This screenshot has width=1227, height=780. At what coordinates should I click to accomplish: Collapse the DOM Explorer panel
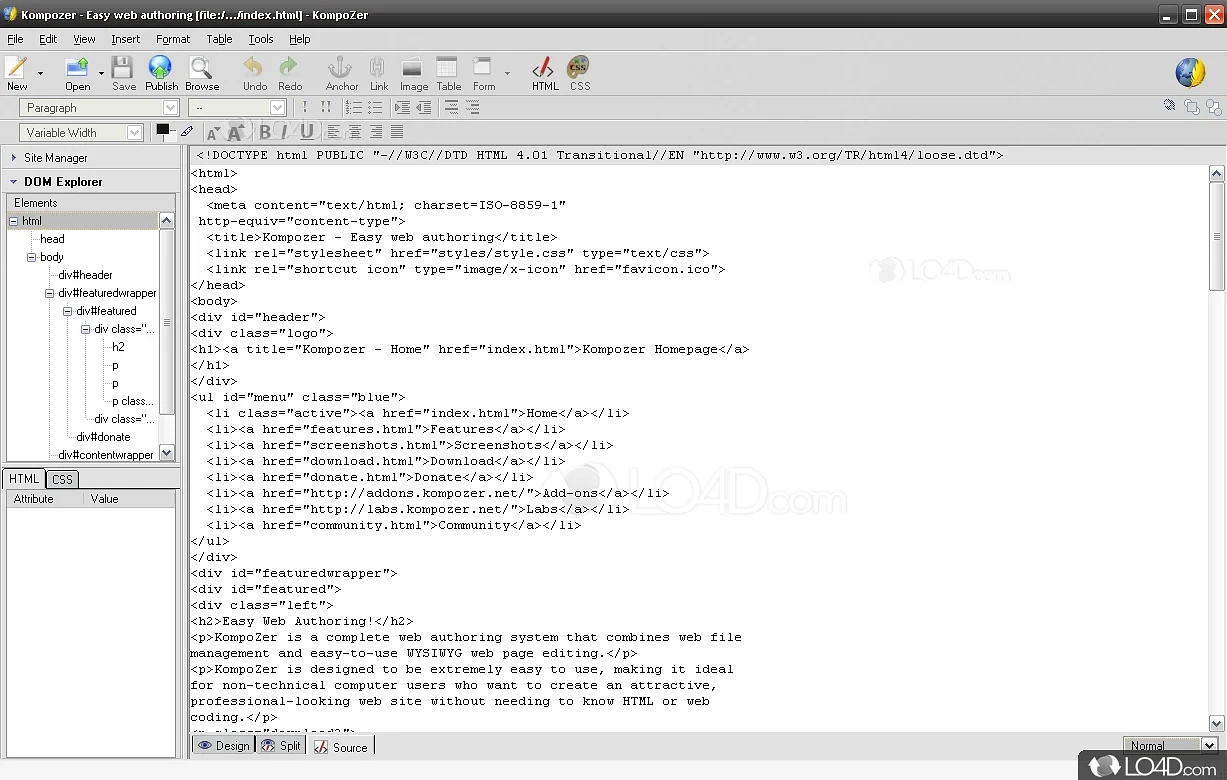[14, 182]
